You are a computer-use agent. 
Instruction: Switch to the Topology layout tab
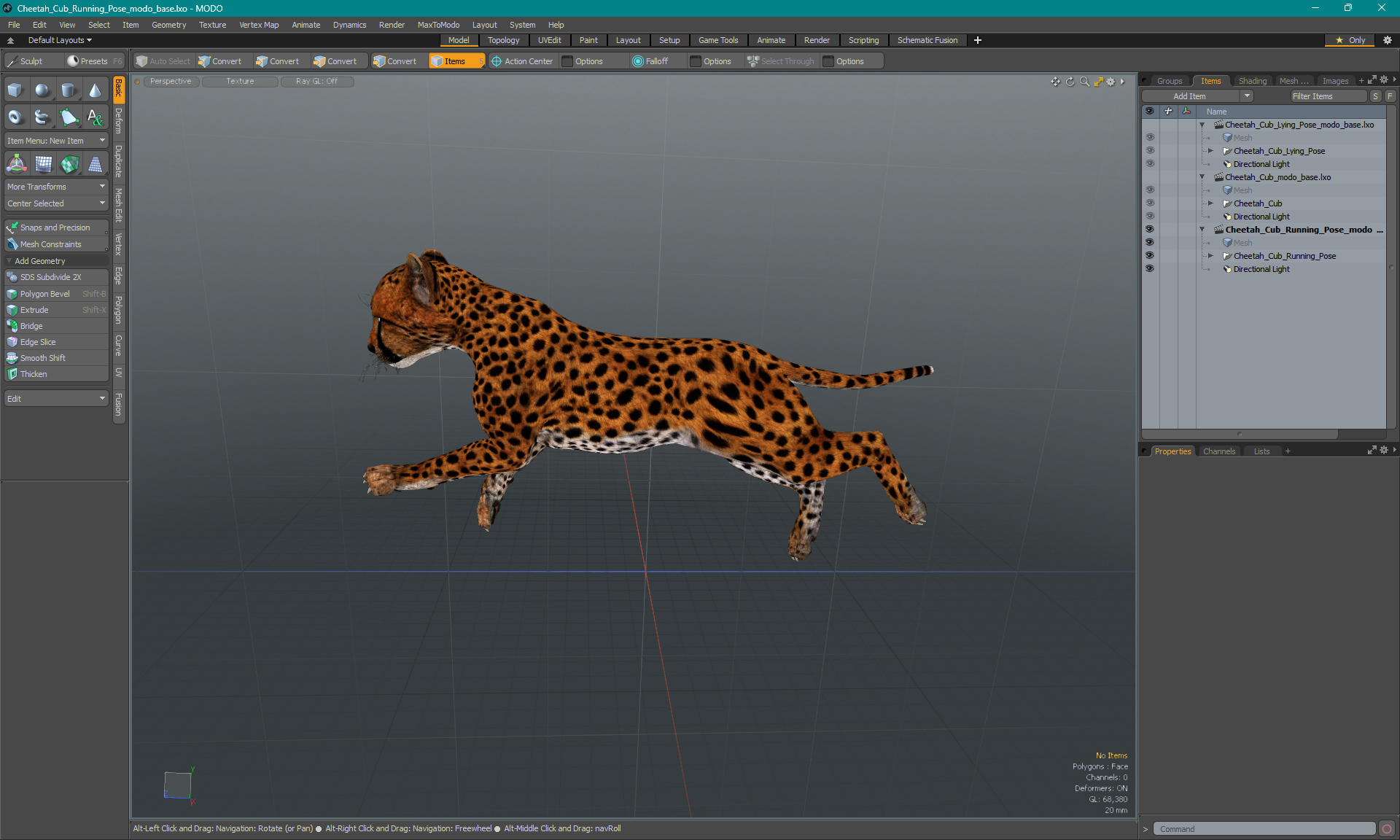tap(503, 40)
